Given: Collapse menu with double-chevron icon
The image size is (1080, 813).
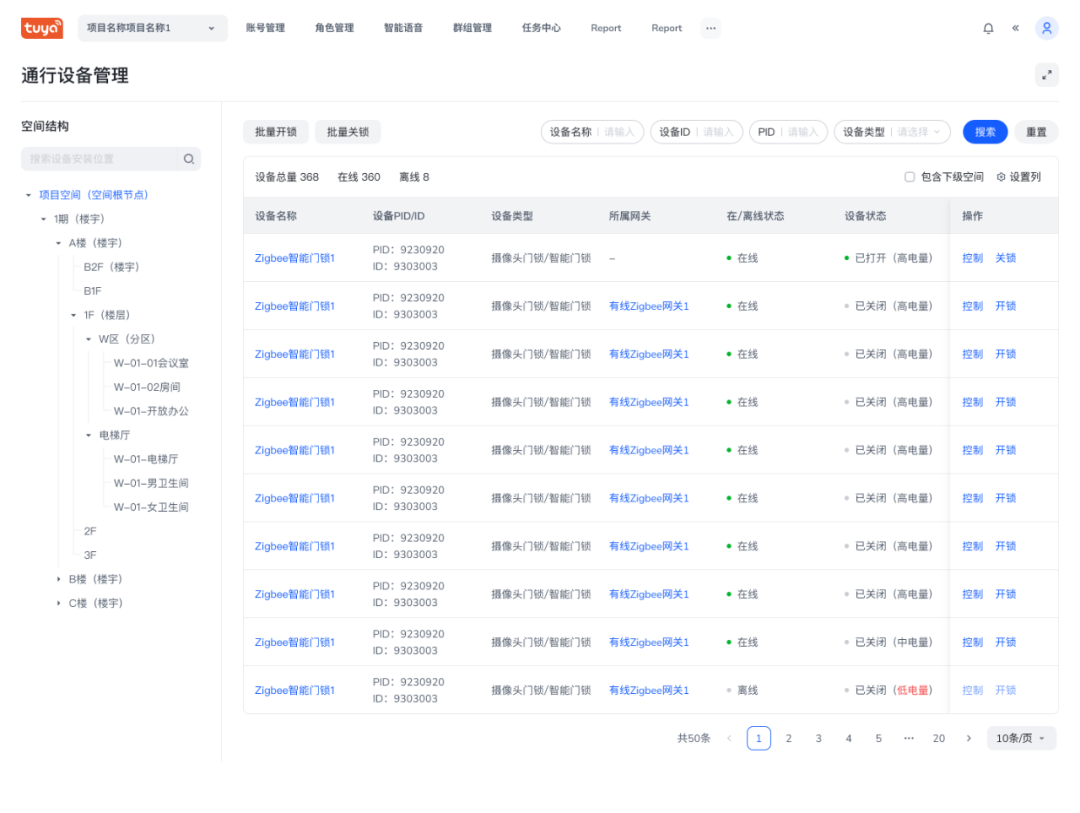Looking at the screenshot, I should point(1015,28).
